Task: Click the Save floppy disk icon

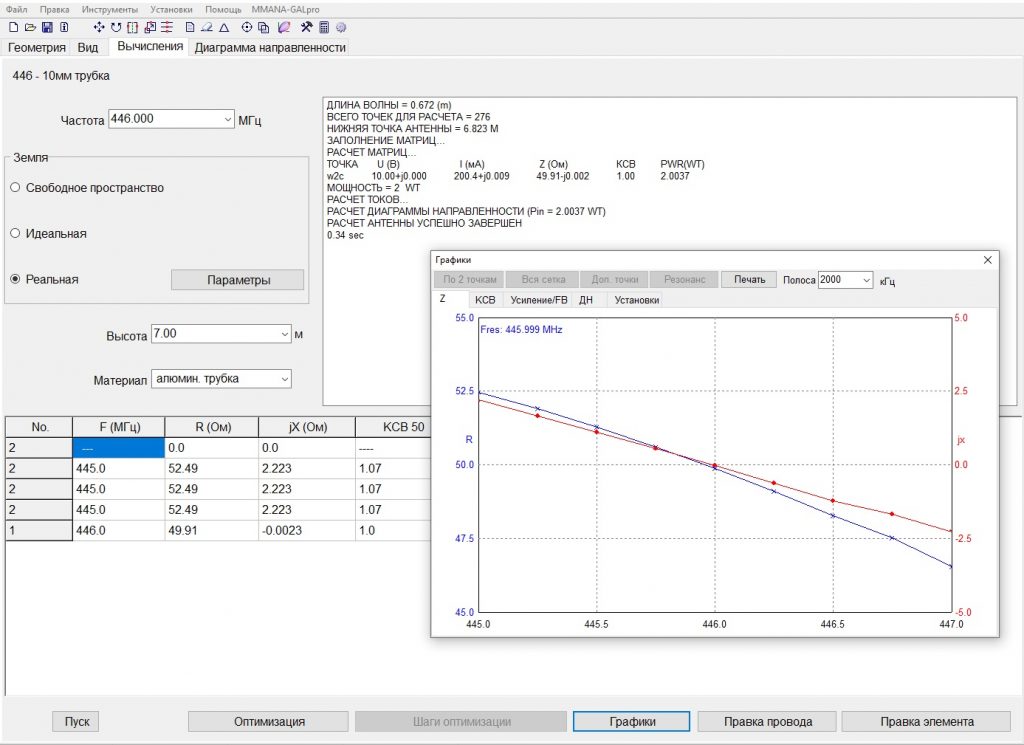Action: [46, 27]
